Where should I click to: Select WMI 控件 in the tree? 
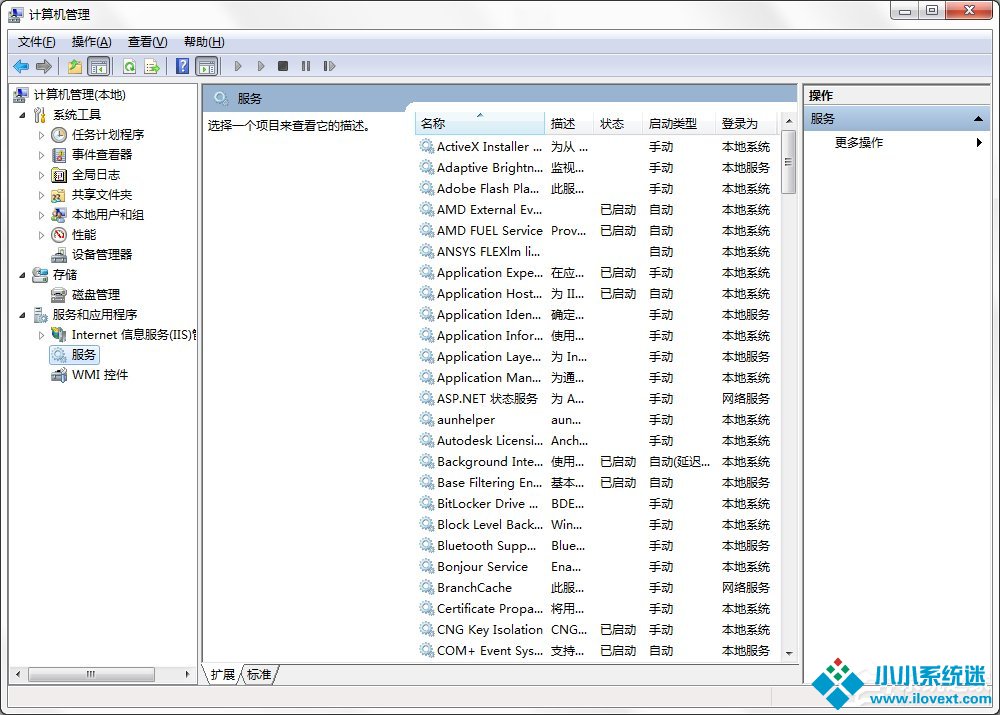pyautogui.click(x=99, y=375)
